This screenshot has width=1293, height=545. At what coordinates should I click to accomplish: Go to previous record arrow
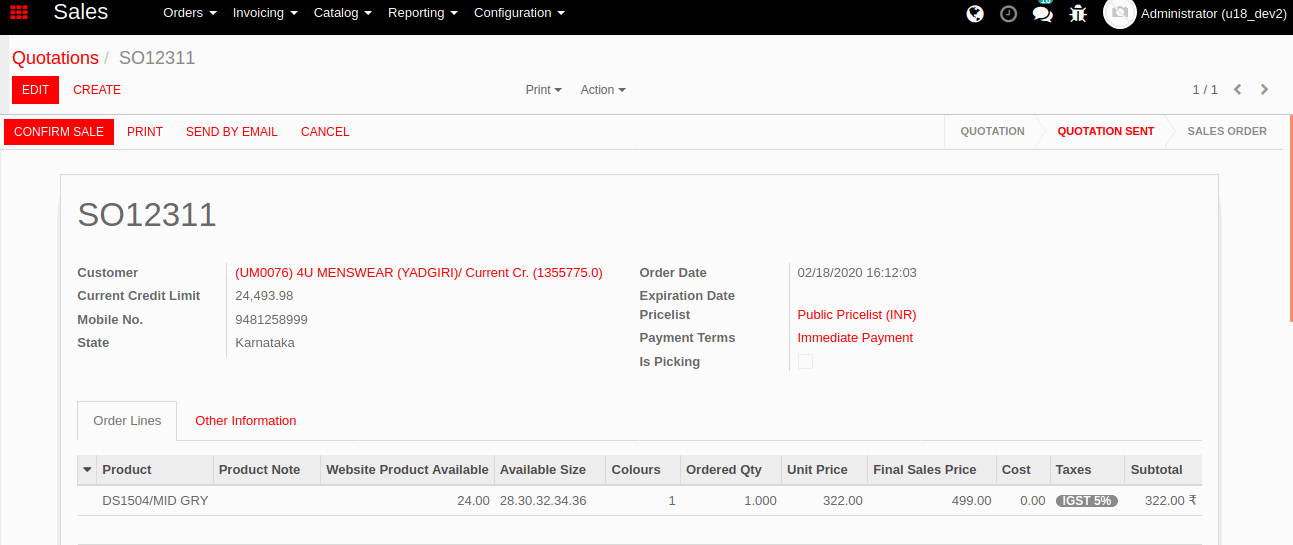click(1237, 90)
